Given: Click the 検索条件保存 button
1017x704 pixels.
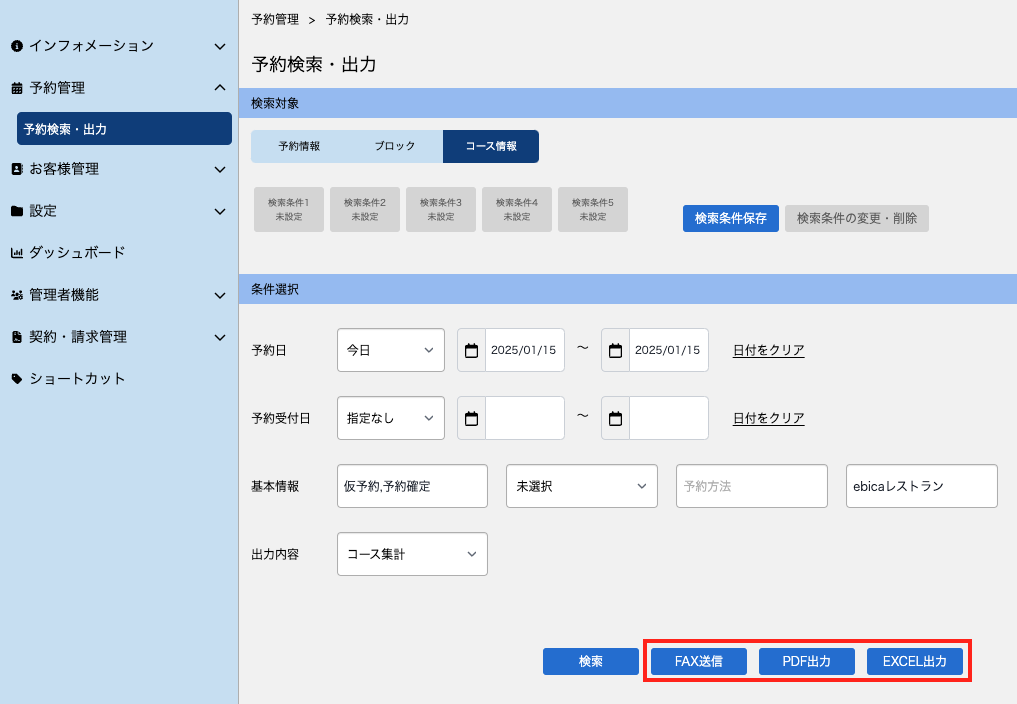Looking at the screenshot, I should (x=731, y=219).
